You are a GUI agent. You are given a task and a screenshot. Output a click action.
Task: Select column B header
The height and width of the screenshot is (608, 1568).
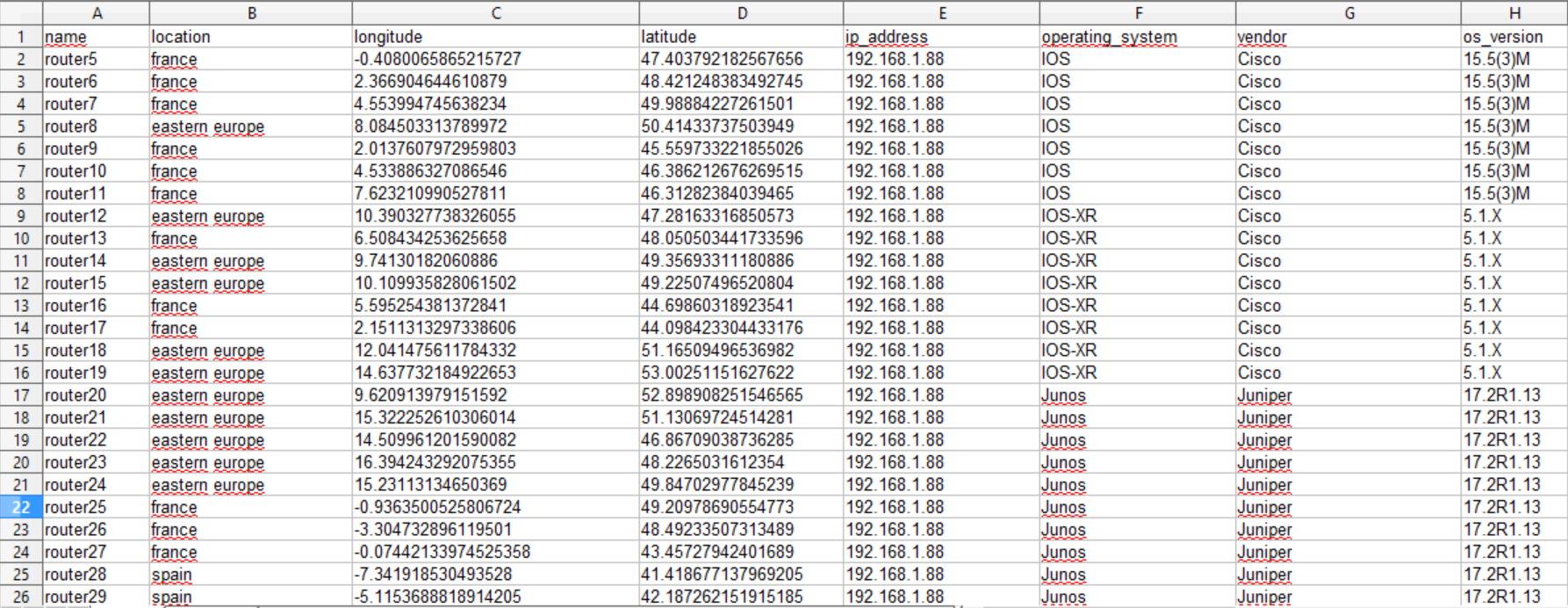tap(251, 13)
